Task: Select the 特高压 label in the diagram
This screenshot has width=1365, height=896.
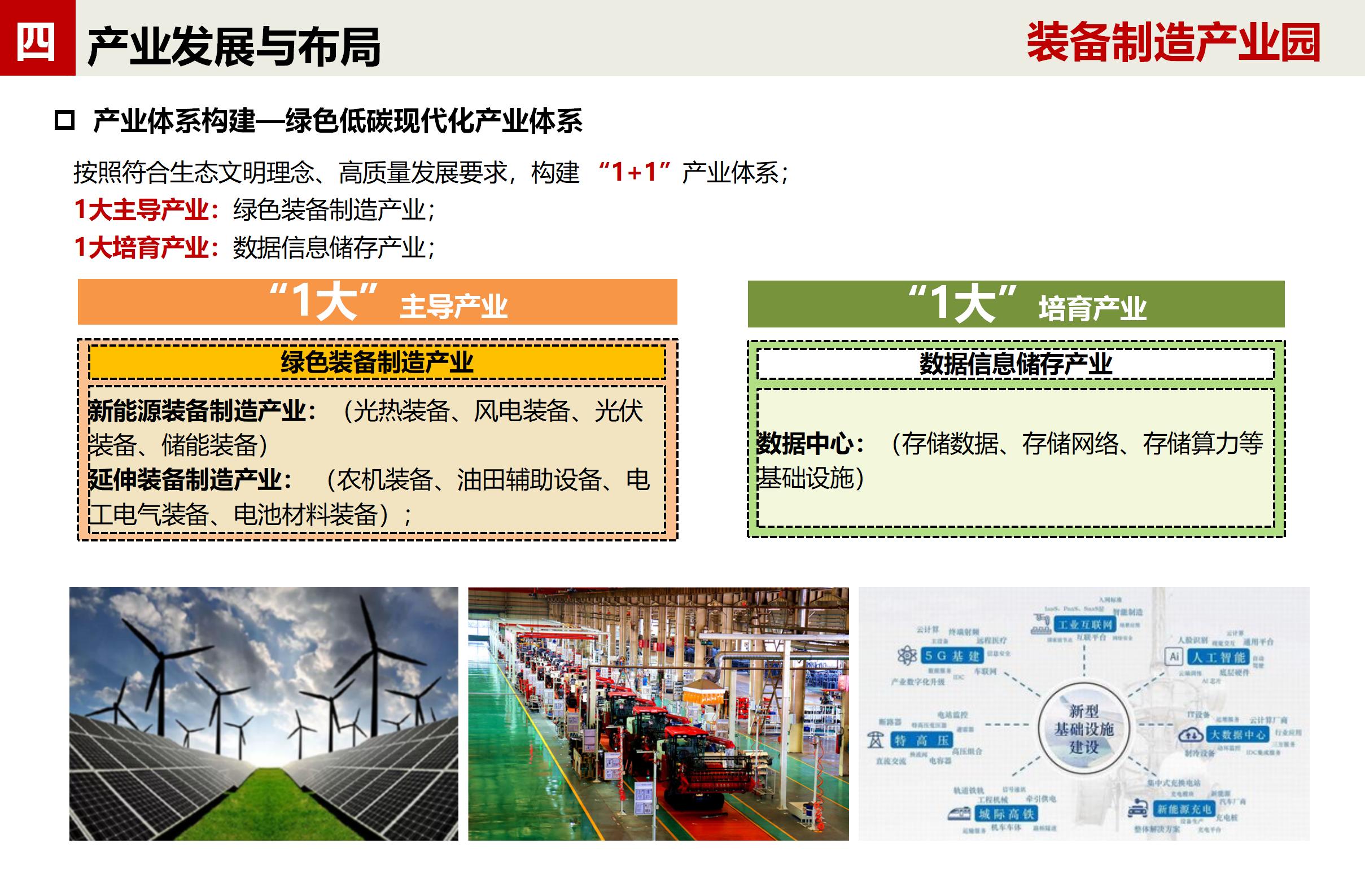Action: tap(921, 741)
